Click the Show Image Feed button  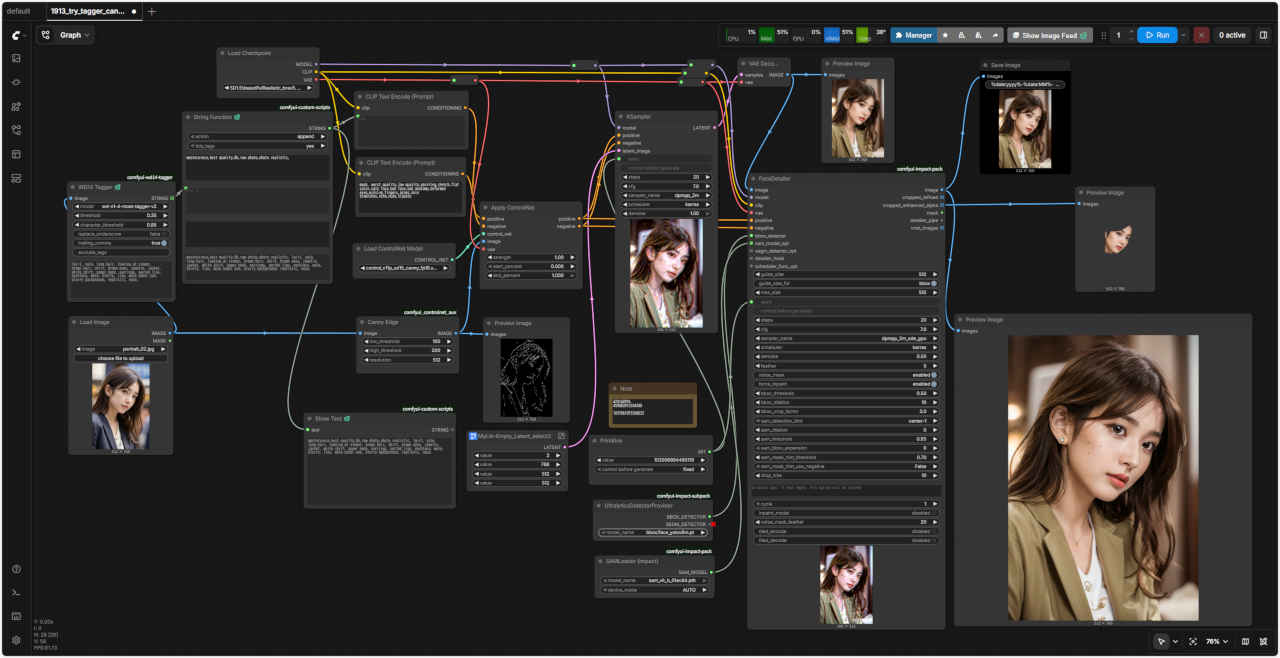(x=1049, y=35)
